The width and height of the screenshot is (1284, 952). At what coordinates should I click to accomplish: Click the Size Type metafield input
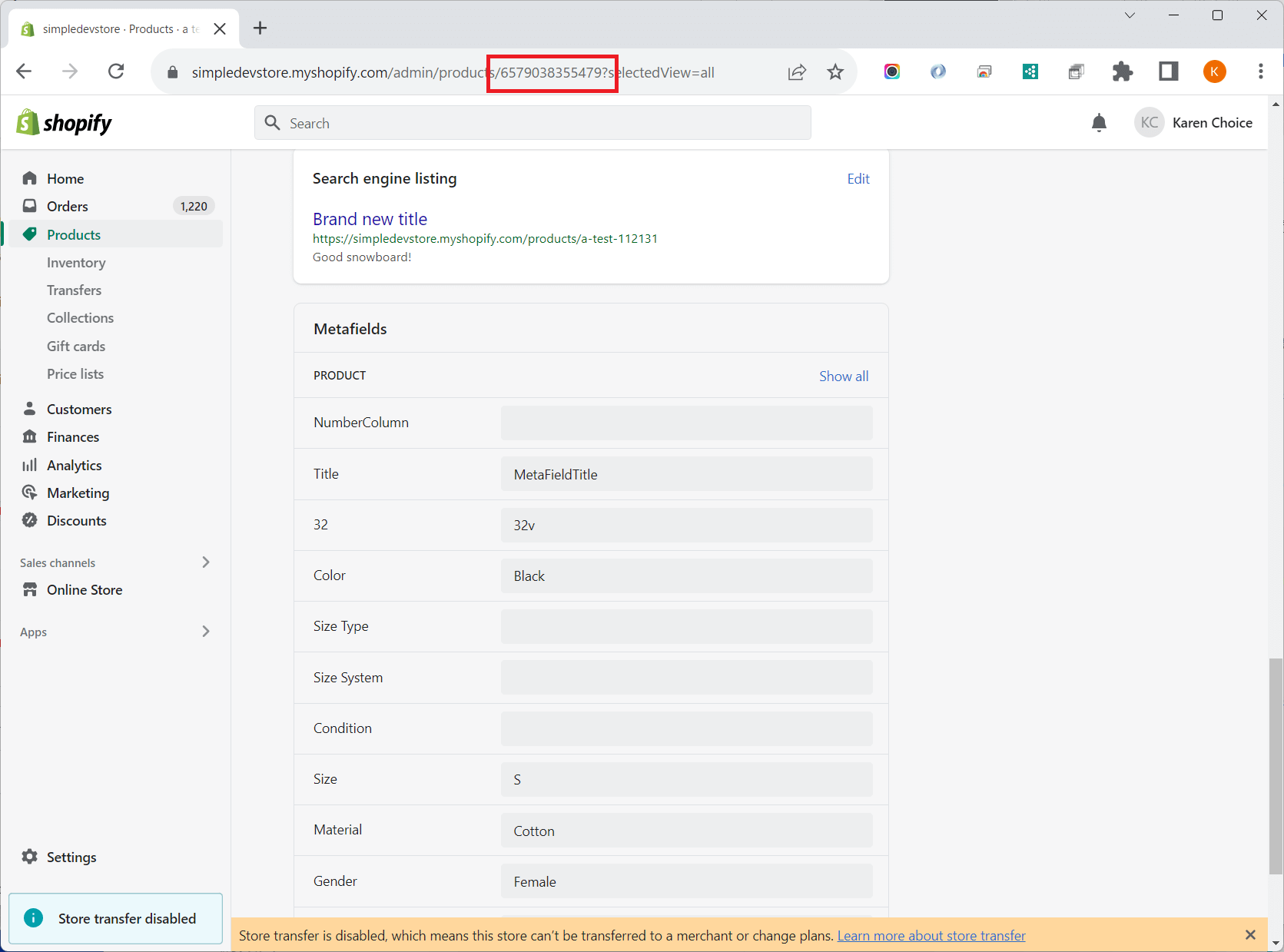(x=687, y=626)
